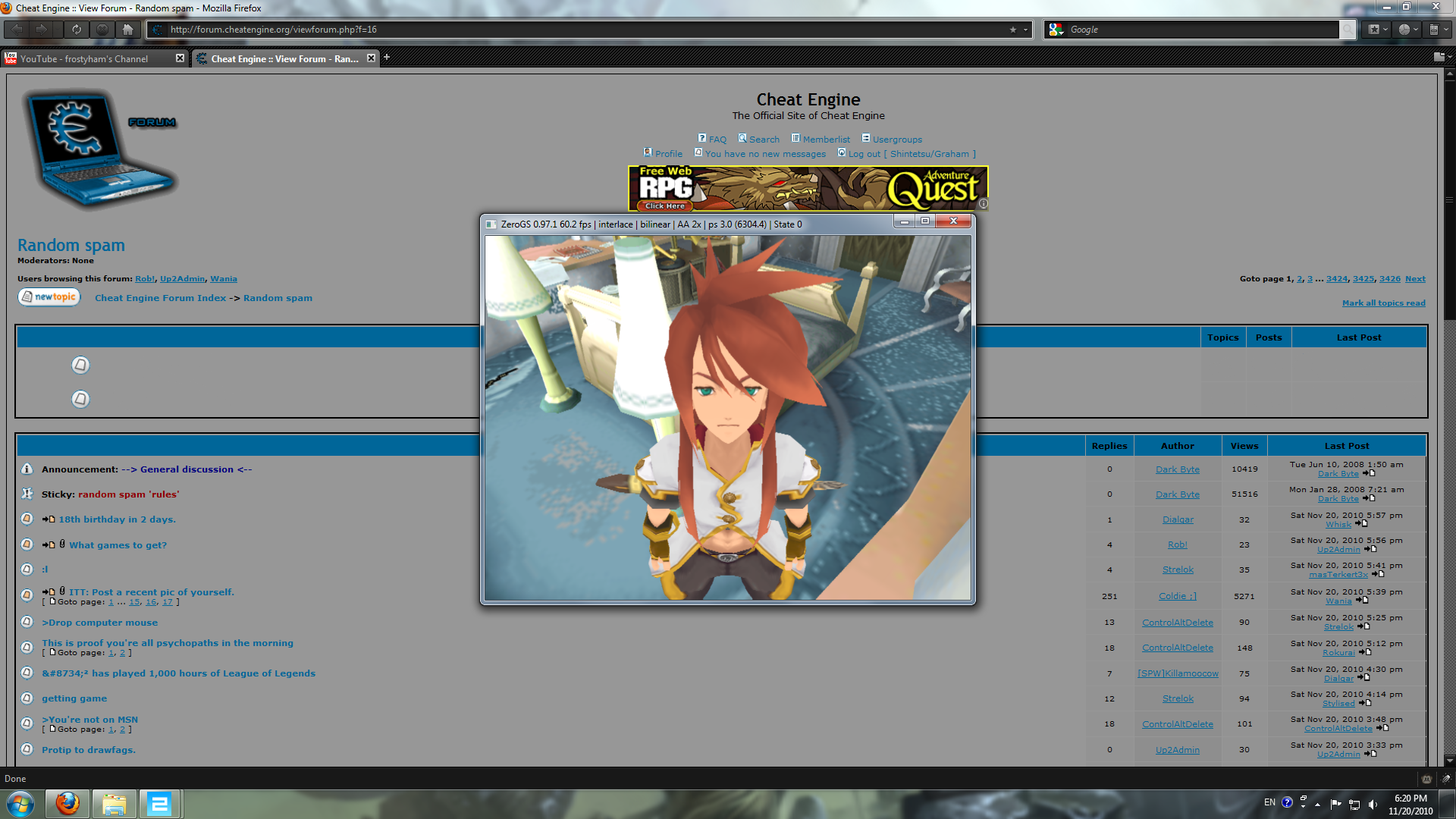Image resolution: width=1456 pixels, height=819 pixels.
Task: Click volume icon in system tray
Action: (1373, 804)
